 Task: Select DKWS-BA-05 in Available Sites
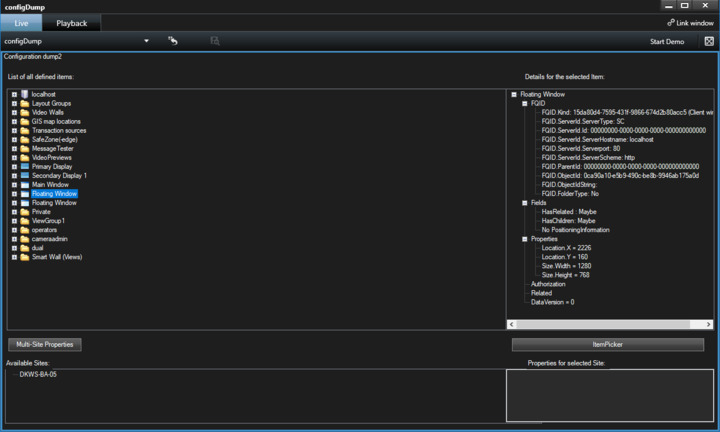pos(38,374)
